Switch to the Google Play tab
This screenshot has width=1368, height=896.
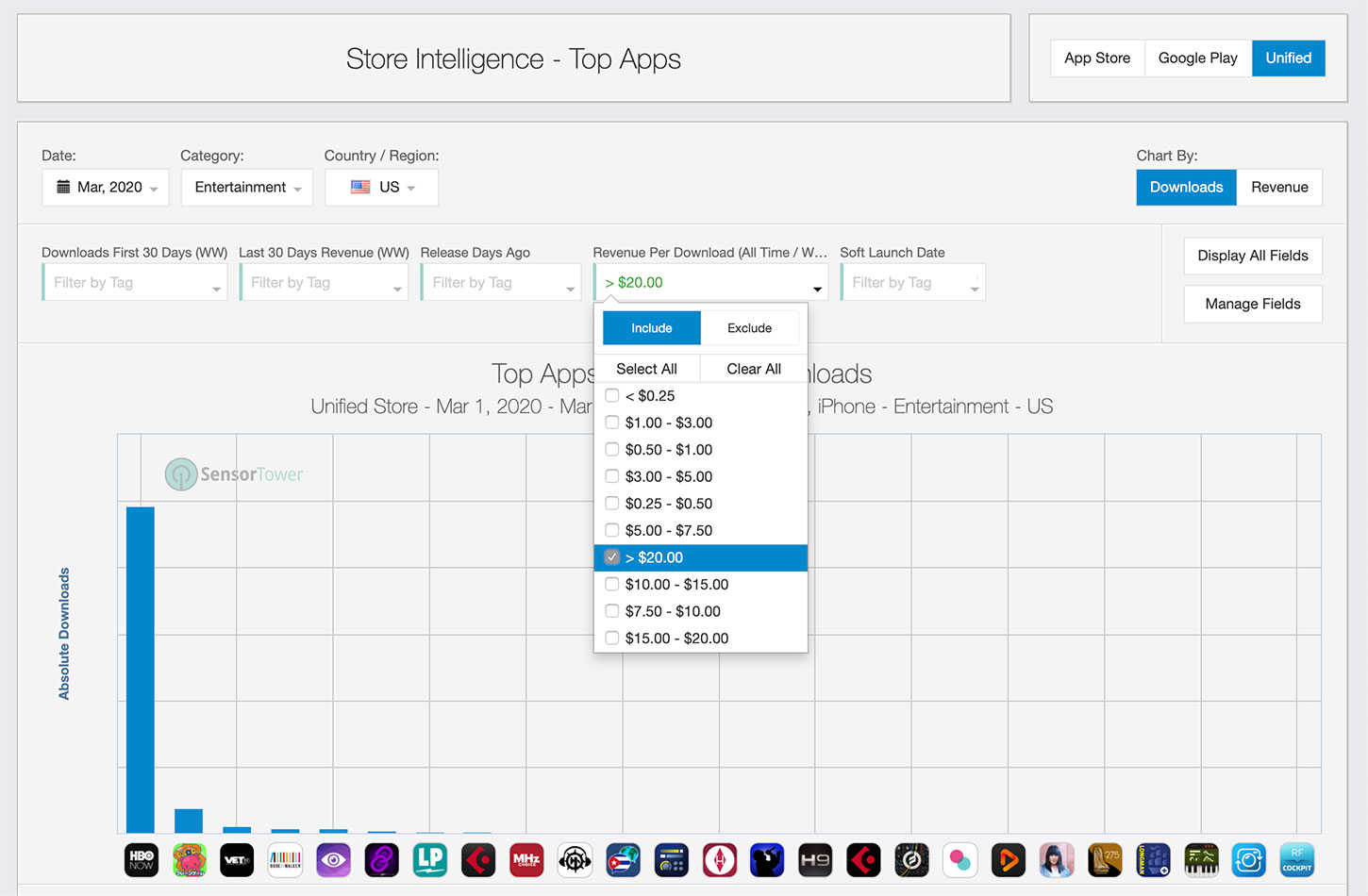click(1198, 58)
